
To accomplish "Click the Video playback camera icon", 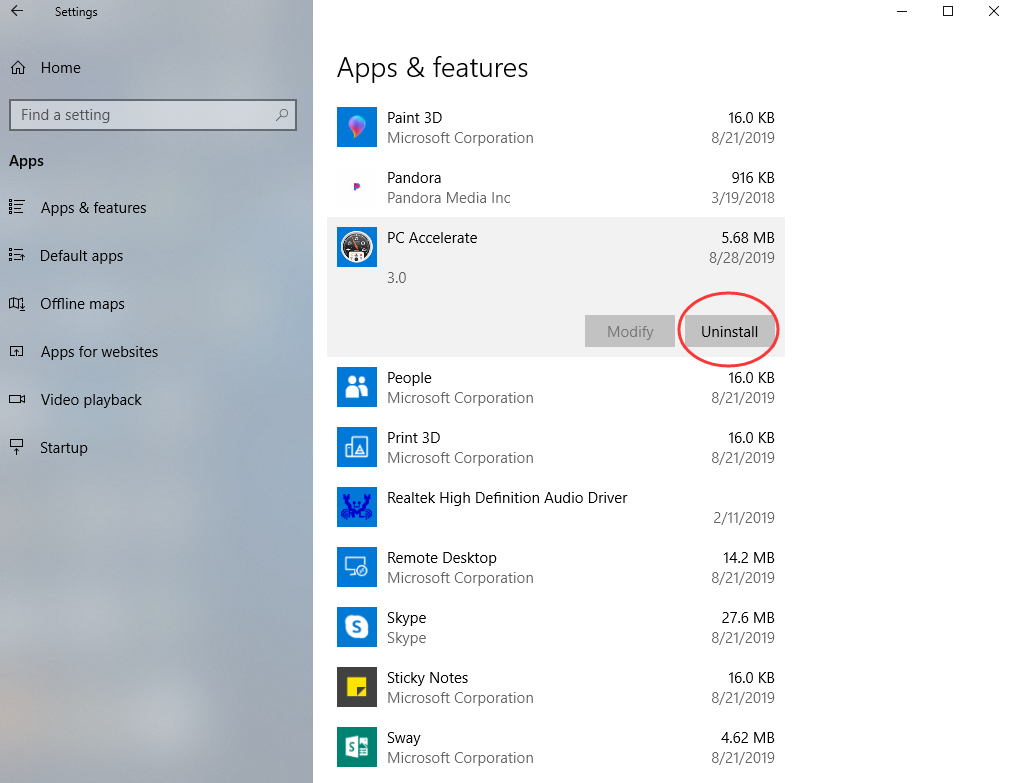I will coord(17,399).
